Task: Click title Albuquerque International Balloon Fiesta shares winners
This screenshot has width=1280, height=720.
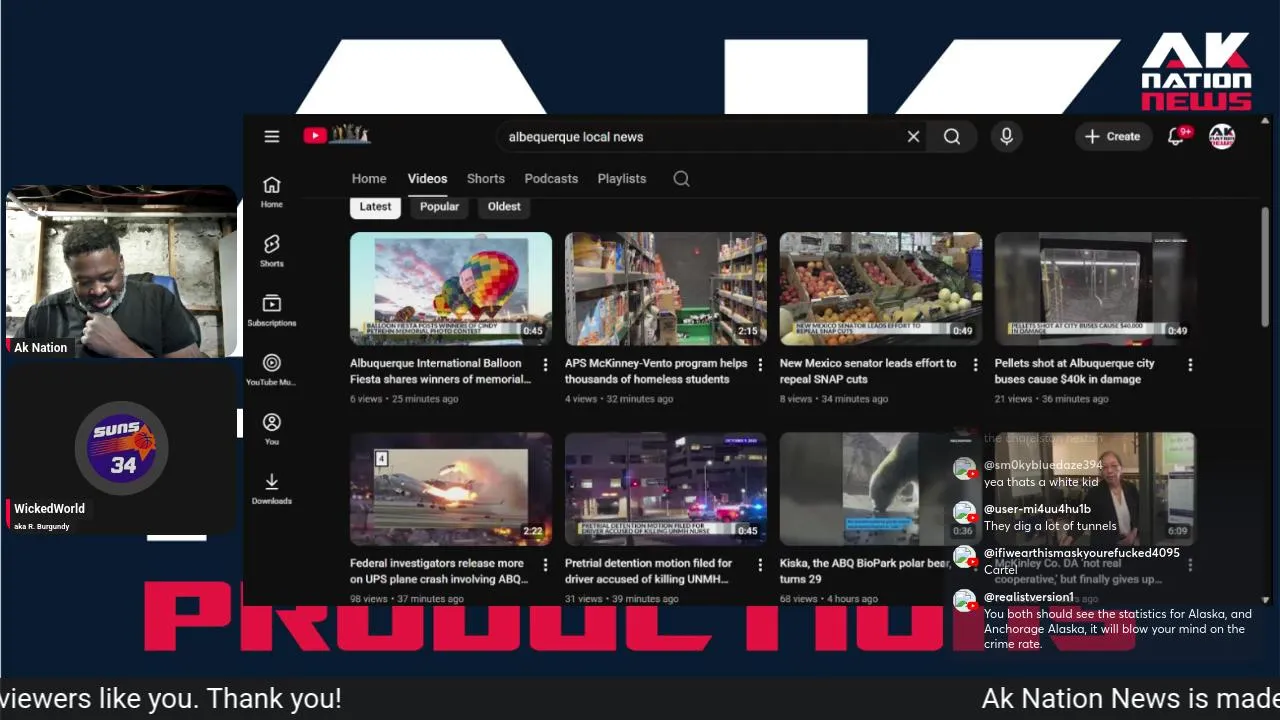Action: coord(440,371)
